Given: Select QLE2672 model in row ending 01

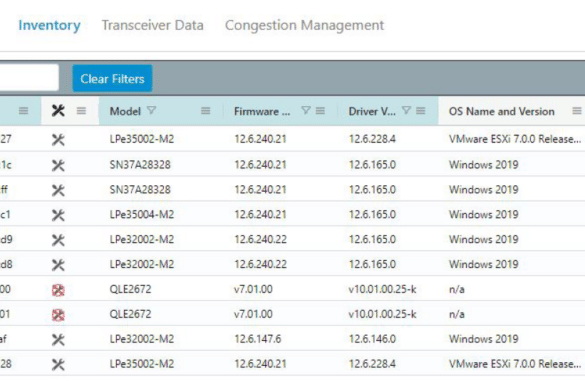Looking at the screenshot, I should tap(130, 314).
